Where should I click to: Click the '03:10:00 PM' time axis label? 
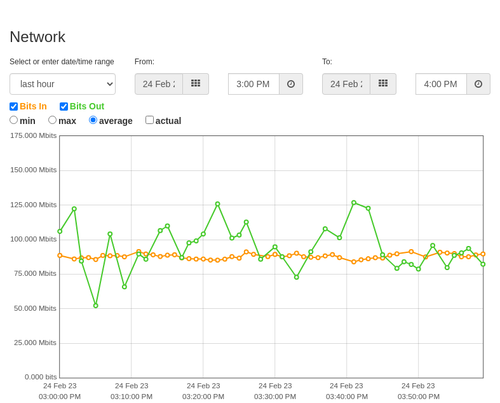(x=131, y=397)
